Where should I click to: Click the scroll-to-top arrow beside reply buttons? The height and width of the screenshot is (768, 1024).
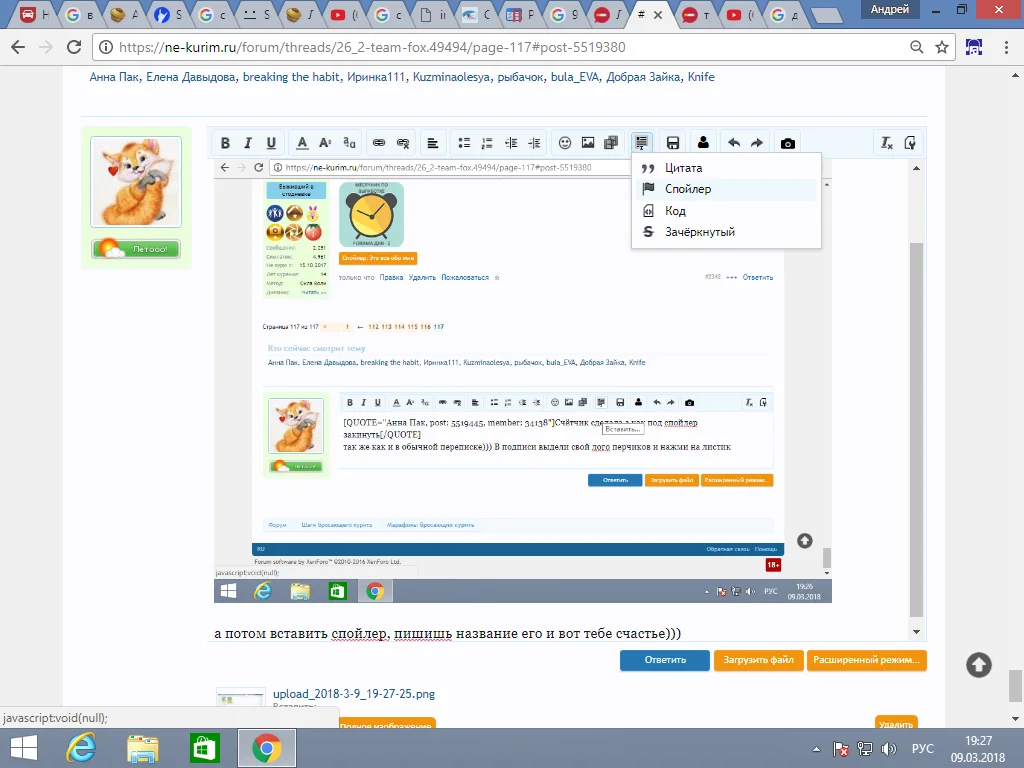(x=978, y=665)
